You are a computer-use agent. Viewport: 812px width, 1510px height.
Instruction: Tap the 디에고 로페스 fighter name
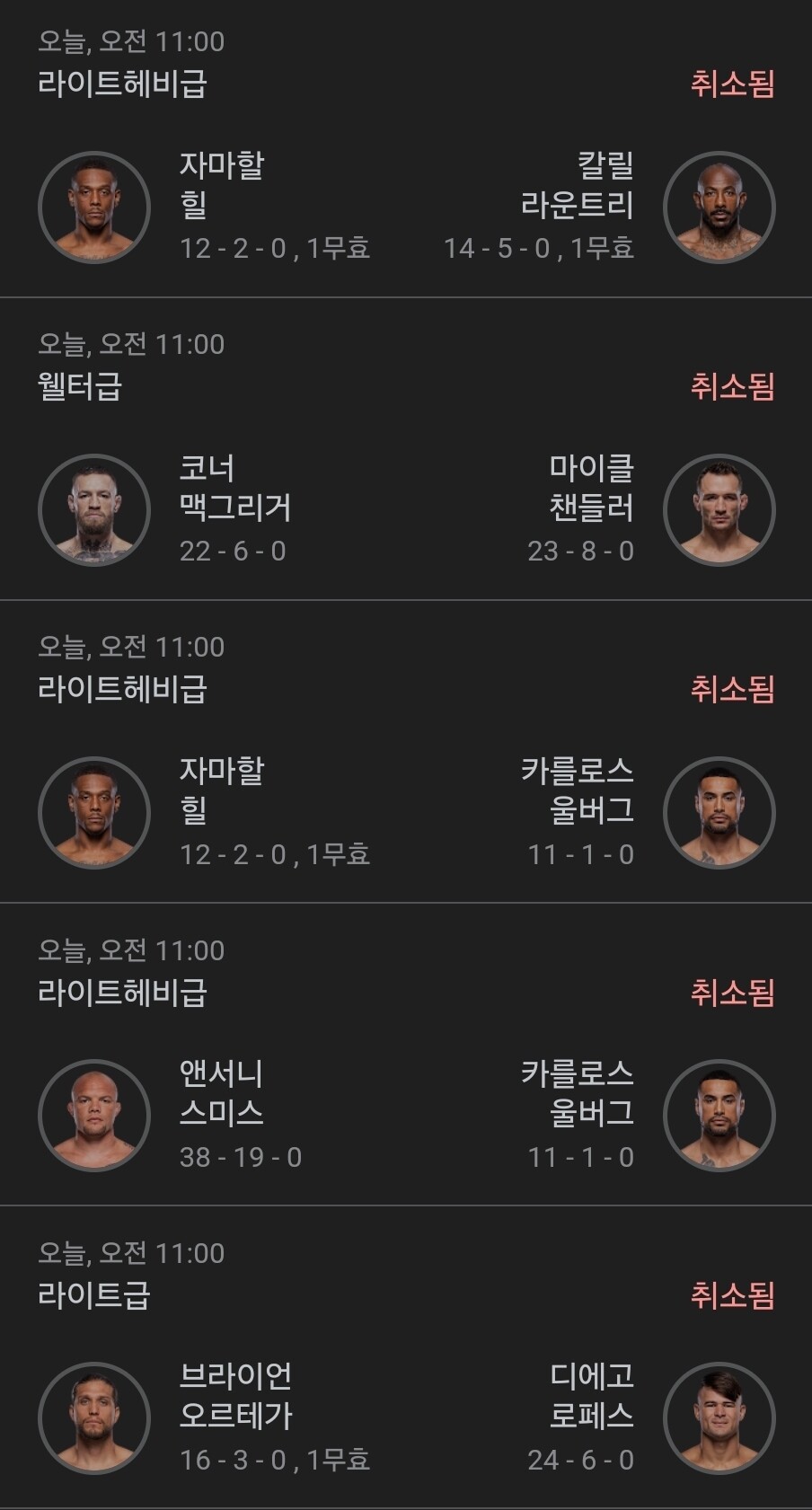coord(591,1396)
